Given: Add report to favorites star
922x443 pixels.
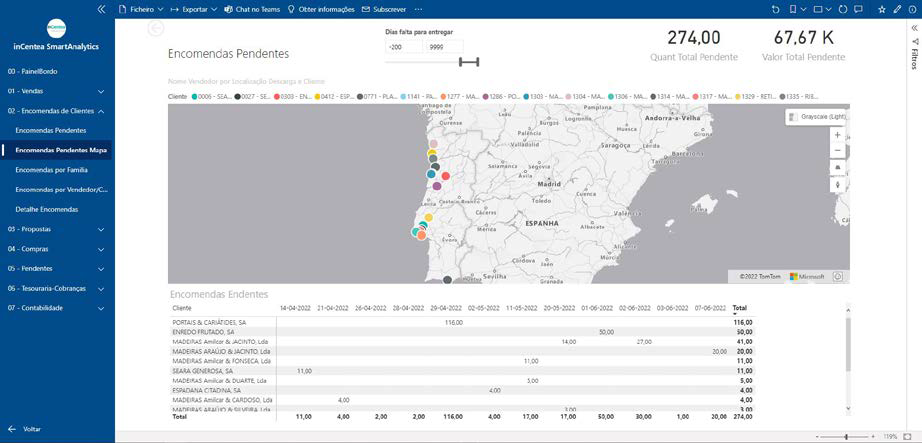Looking at the screenshot, I should [881, 9].
